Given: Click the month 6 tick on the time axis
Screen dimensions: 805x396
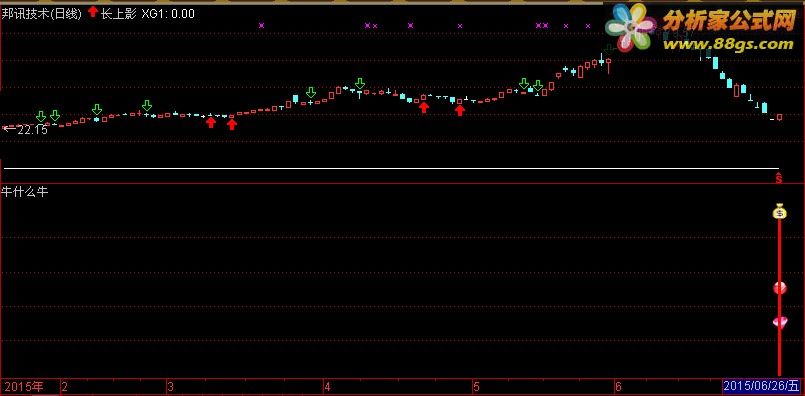Looking at the screenshot, I should click(618, 386).
